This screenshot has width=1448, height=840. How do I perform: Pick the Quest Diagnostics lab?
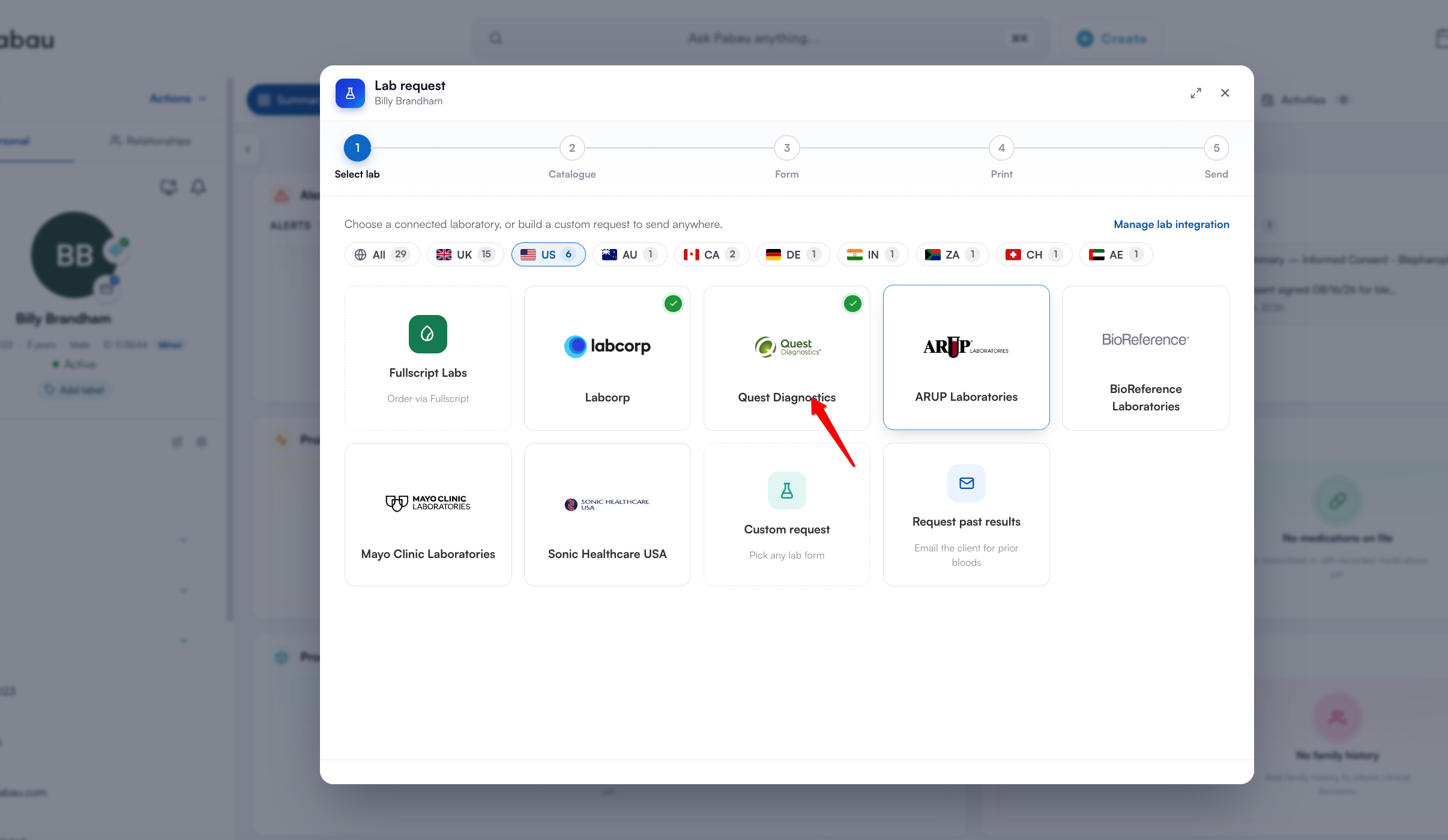tap(787, 358)
